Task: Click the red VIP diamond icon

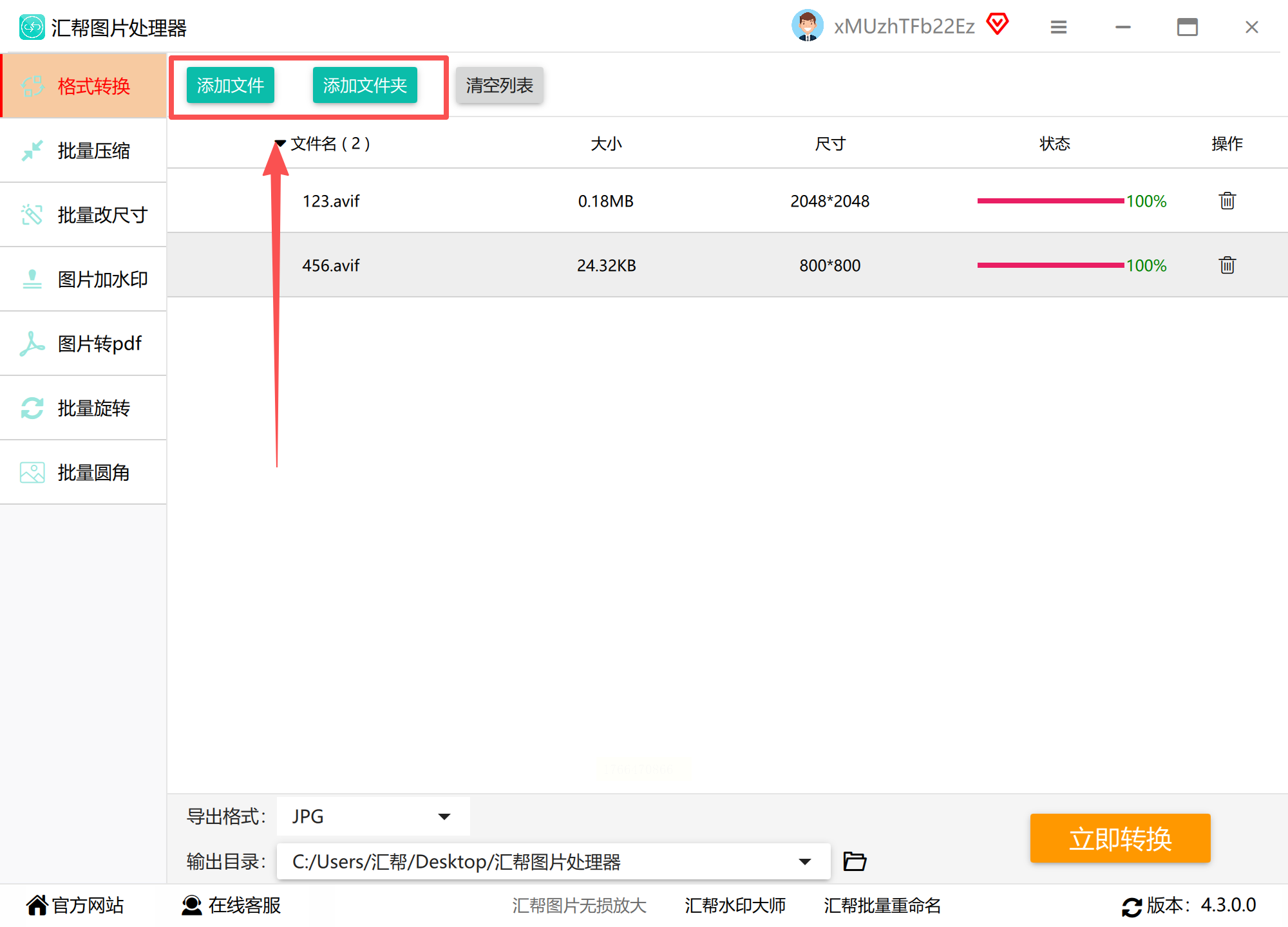Action: [x=998, y=25]
